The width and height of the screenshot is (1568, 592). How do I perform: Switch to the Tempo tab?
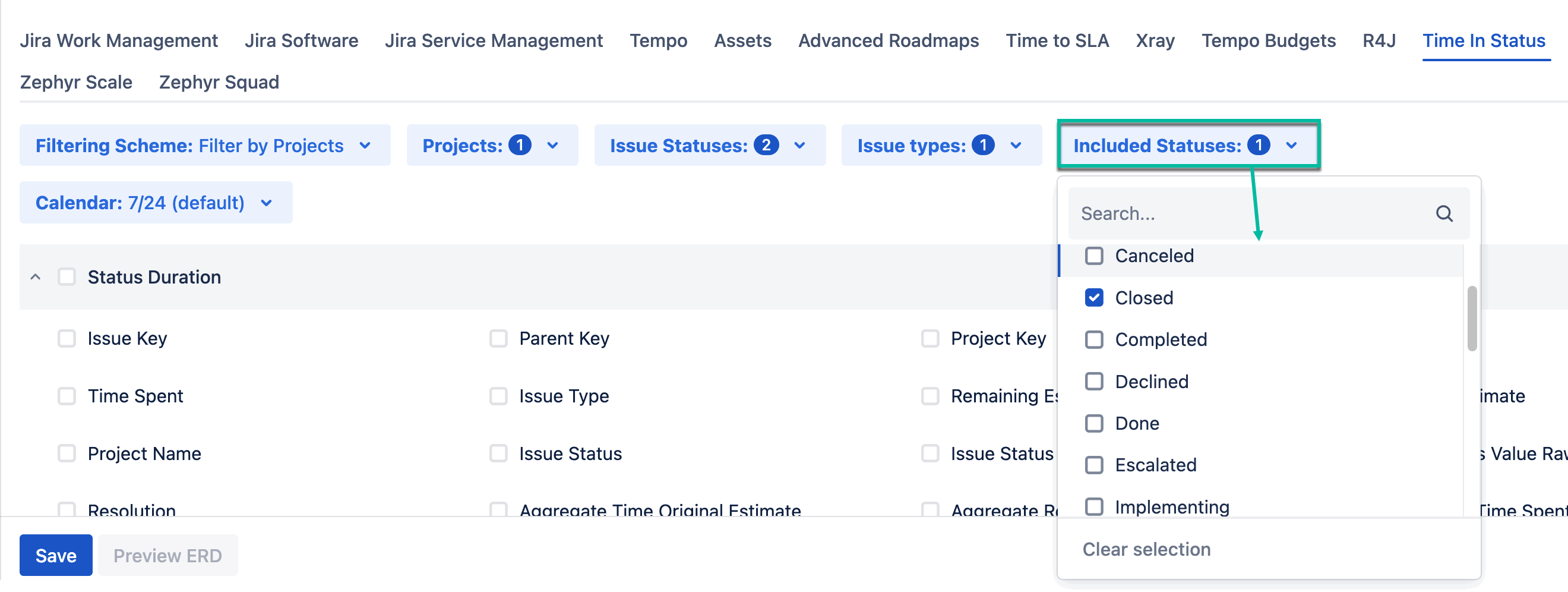coord(658,41)
